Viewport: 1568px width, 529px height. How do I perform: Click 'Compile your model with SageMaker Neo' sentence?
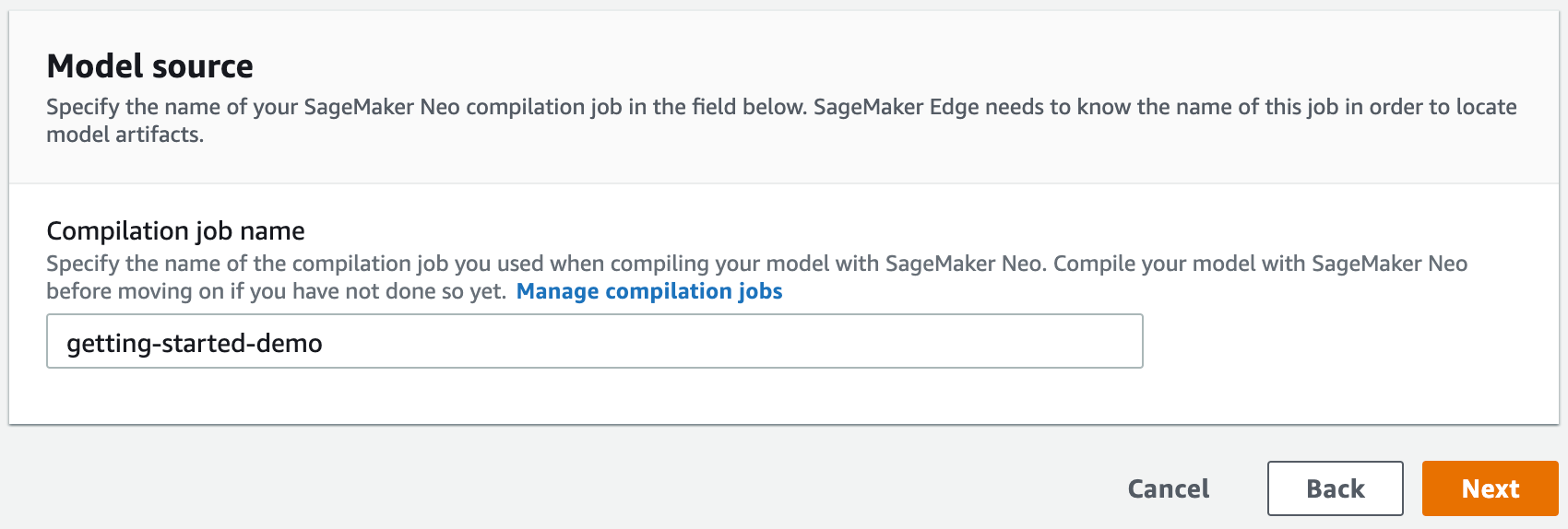[x=1259, y=264]
